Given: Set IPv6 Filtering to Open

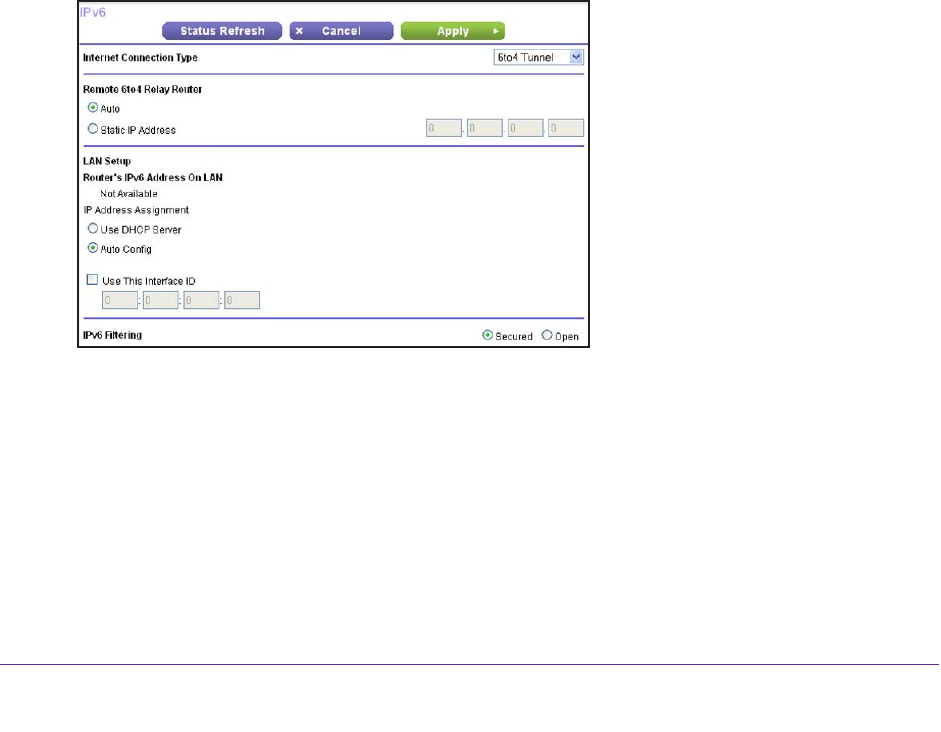Looking at the screenshot, I should coord(547,335).
